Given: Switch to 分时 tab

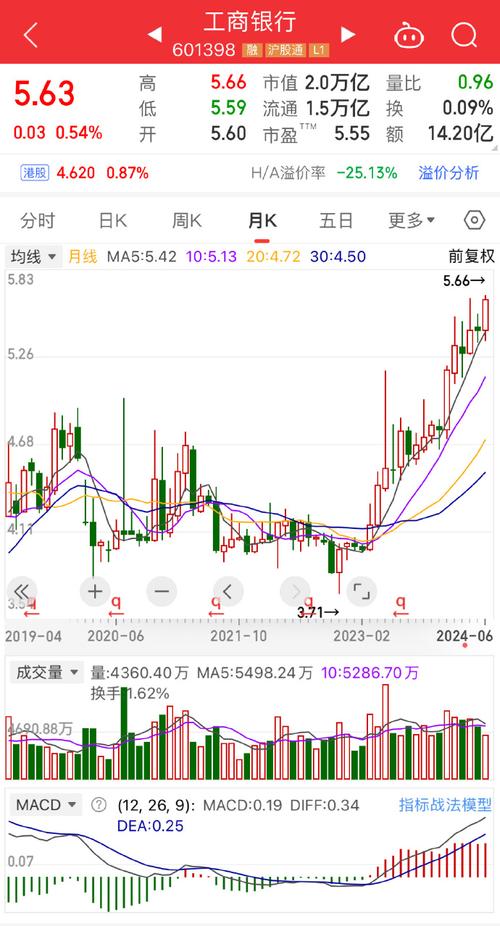Looking at the screenshot, I should point(37,221).
